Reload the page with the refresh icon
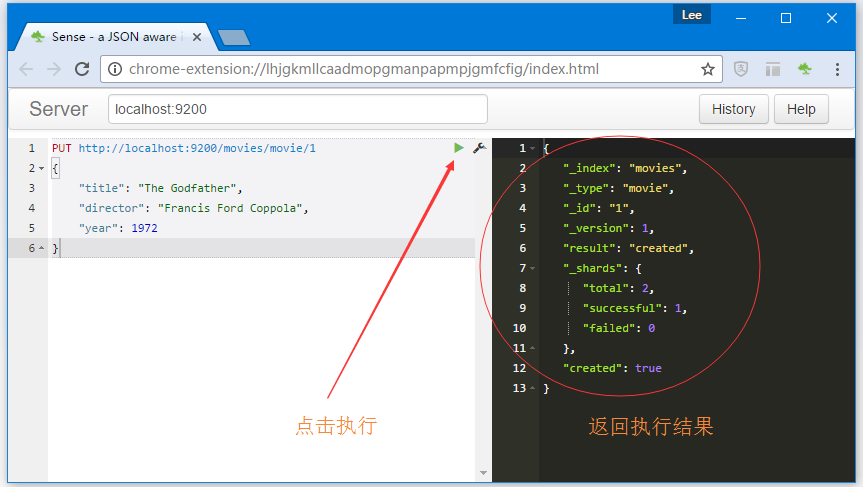863x487 pixels. tap(82, 69)
